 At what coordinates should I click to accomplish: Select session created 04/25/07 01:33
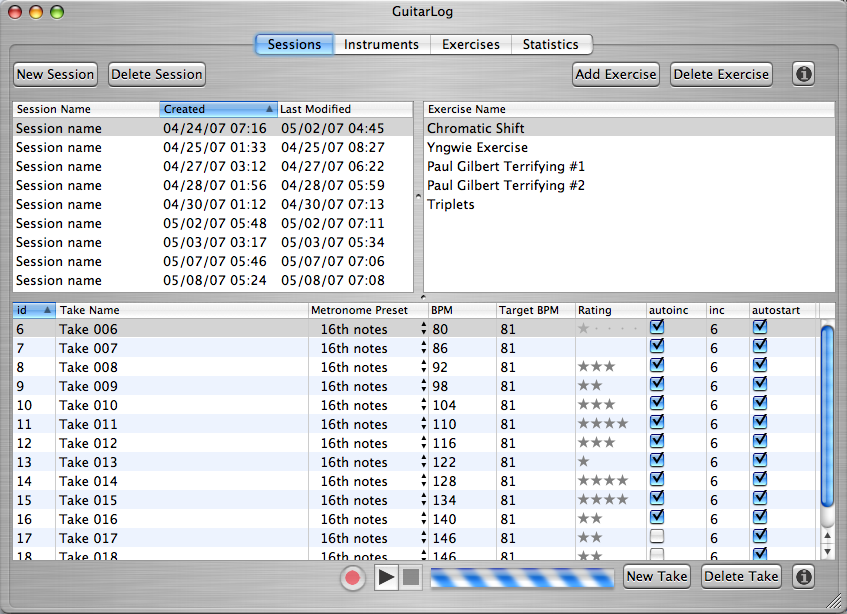pos(213,147)
